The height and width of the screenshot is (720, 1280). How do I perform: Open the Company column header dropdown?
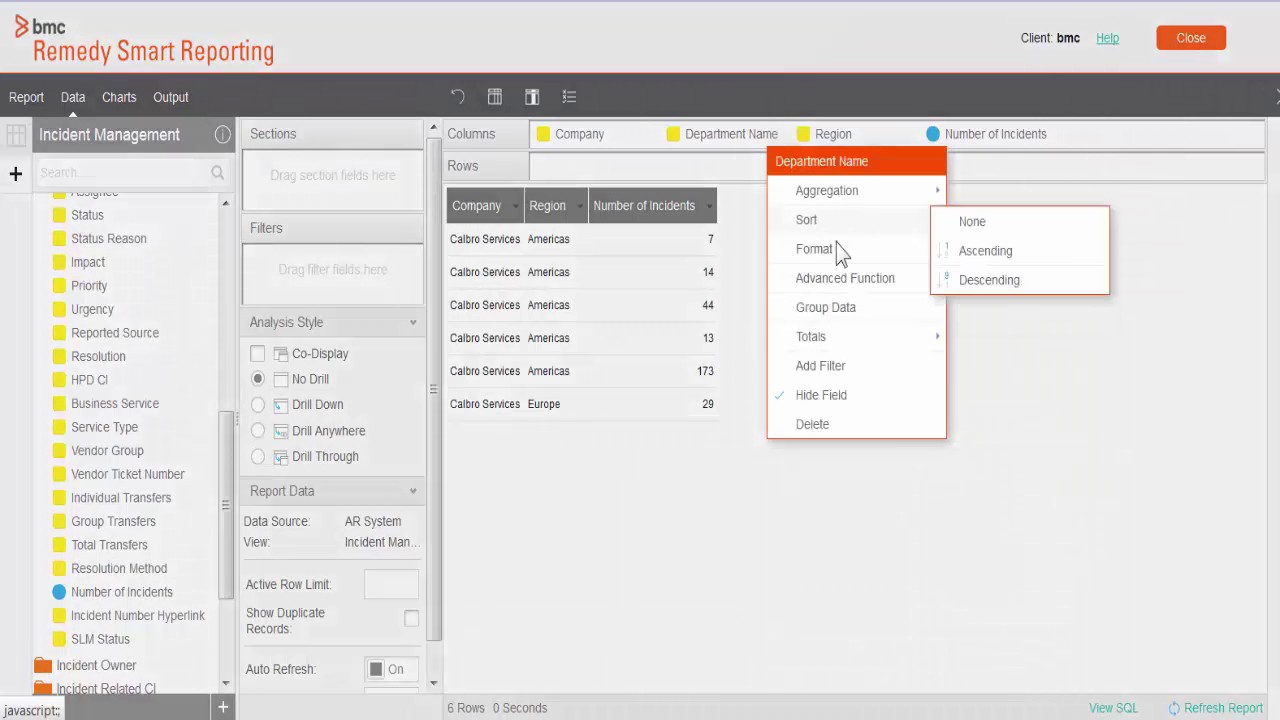click(x=516, y=206)
